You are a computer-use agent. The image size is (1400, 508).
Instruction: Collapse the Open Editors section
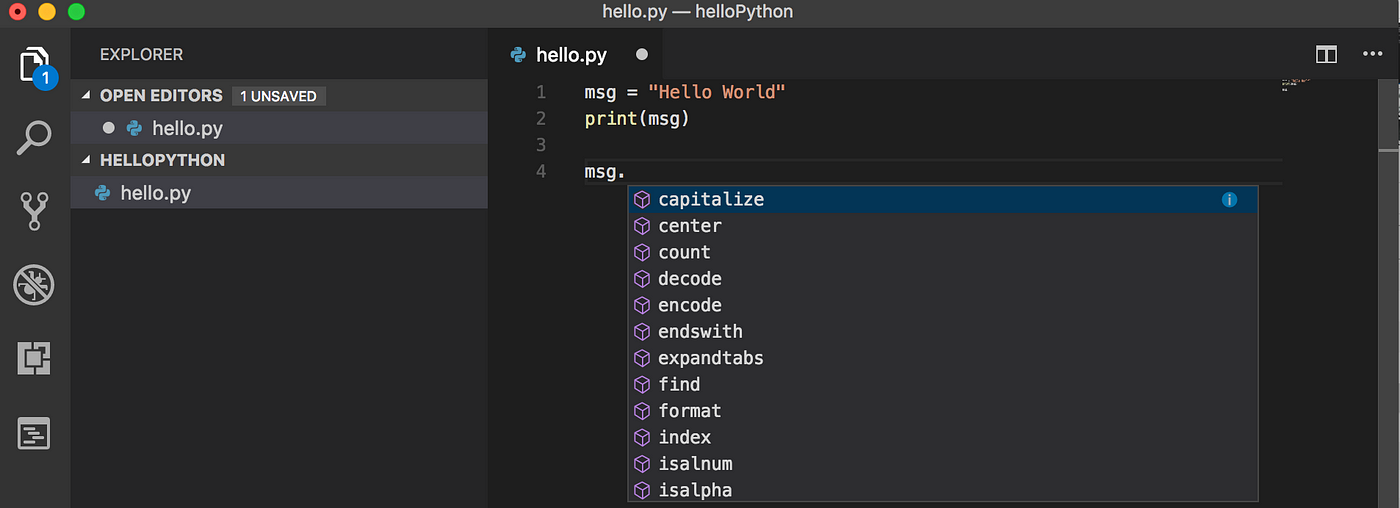coord(86,96)
